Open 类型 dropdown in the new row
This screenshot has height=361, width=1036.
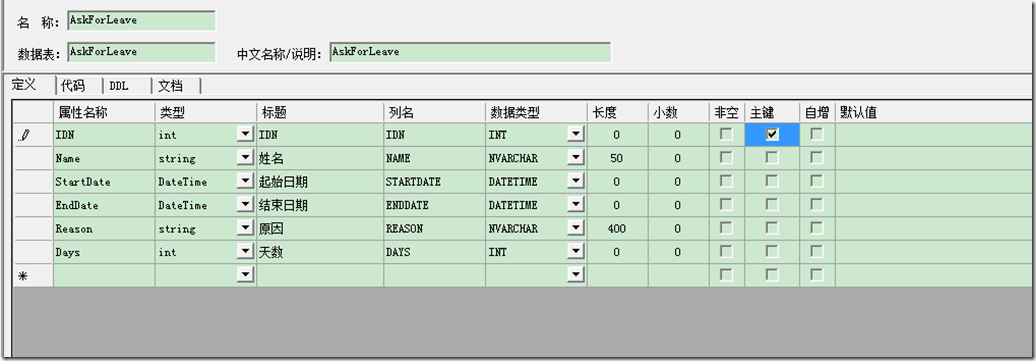246,275
